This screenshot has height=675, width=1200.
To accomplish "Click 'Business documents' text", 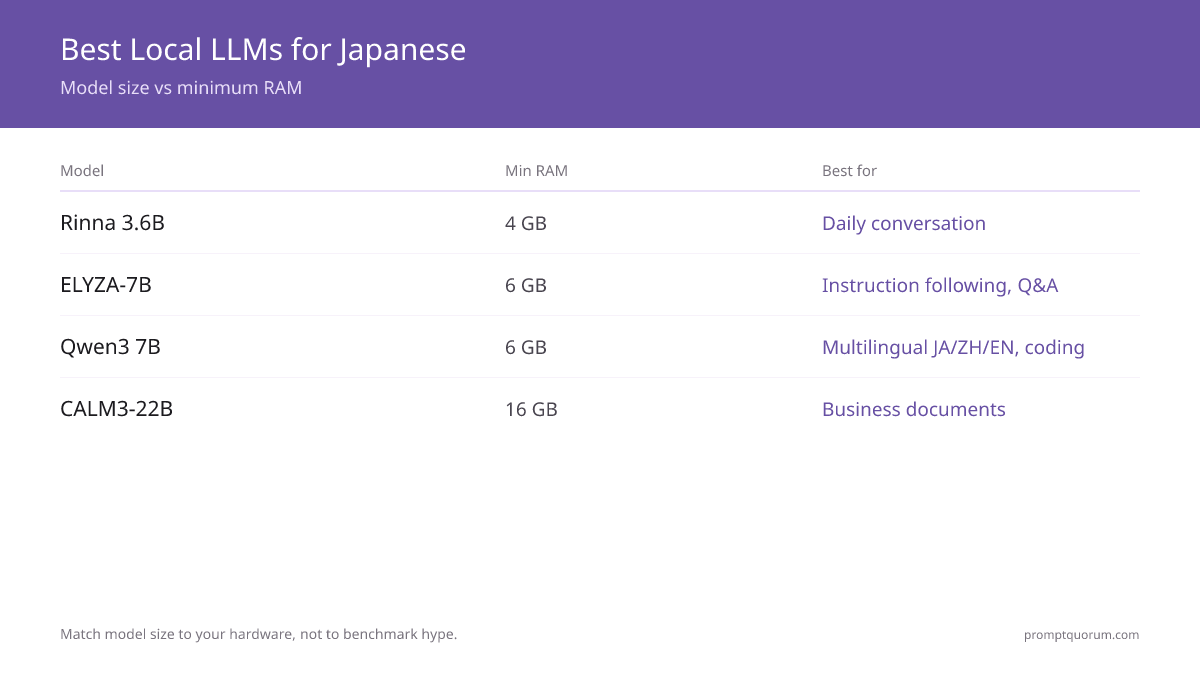I will 914,409.
